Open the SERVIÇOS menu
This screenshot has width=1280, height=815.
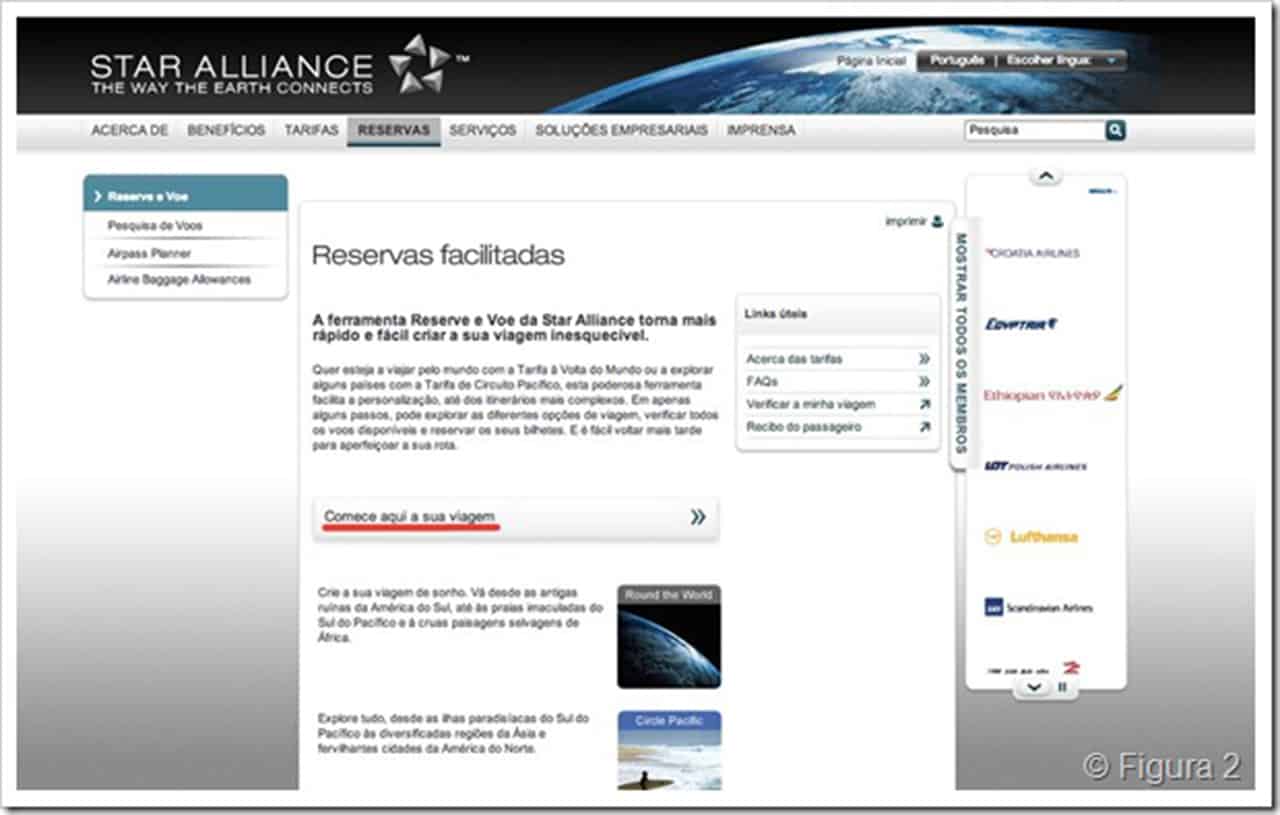pos(482,130)
